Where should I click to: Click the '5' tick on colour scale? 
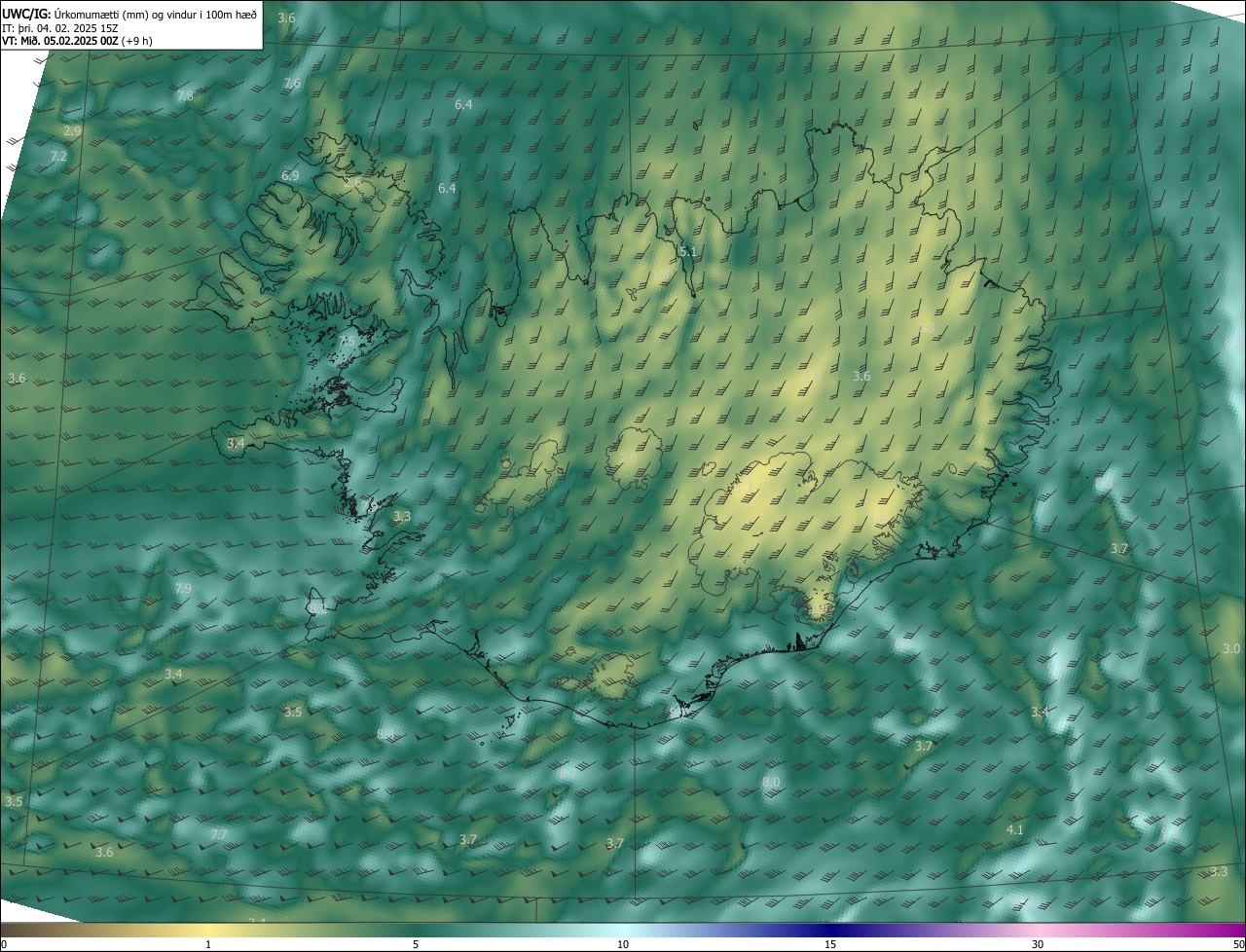pyautogui.click(x=416, y=944)
